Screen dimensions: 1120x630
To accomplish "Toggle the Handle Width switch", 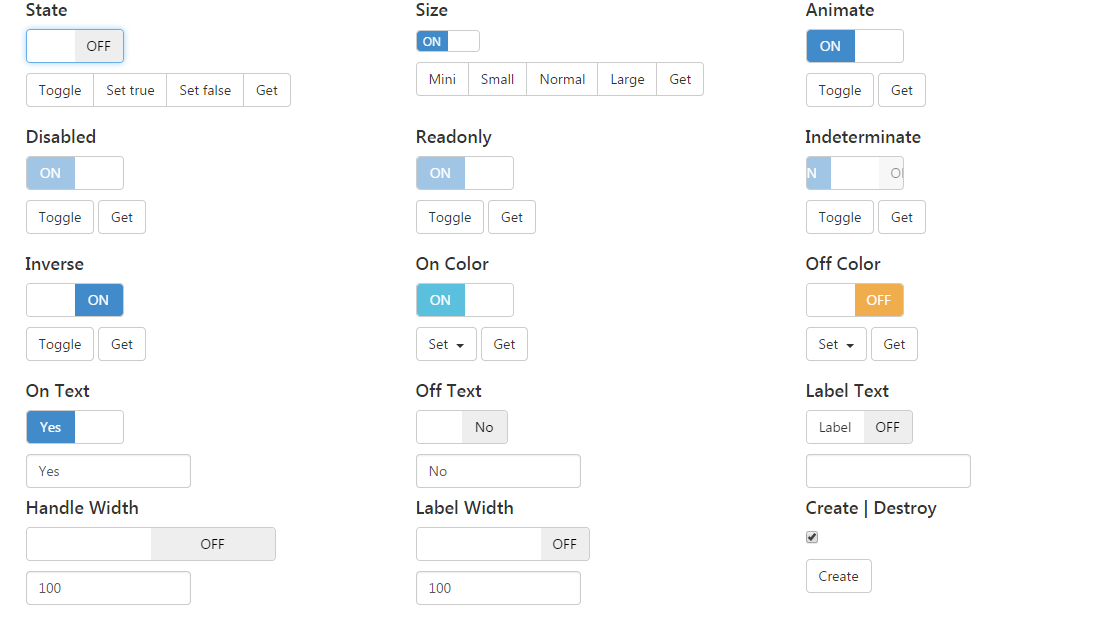I will pyautogui.click(x=151, y=544).
